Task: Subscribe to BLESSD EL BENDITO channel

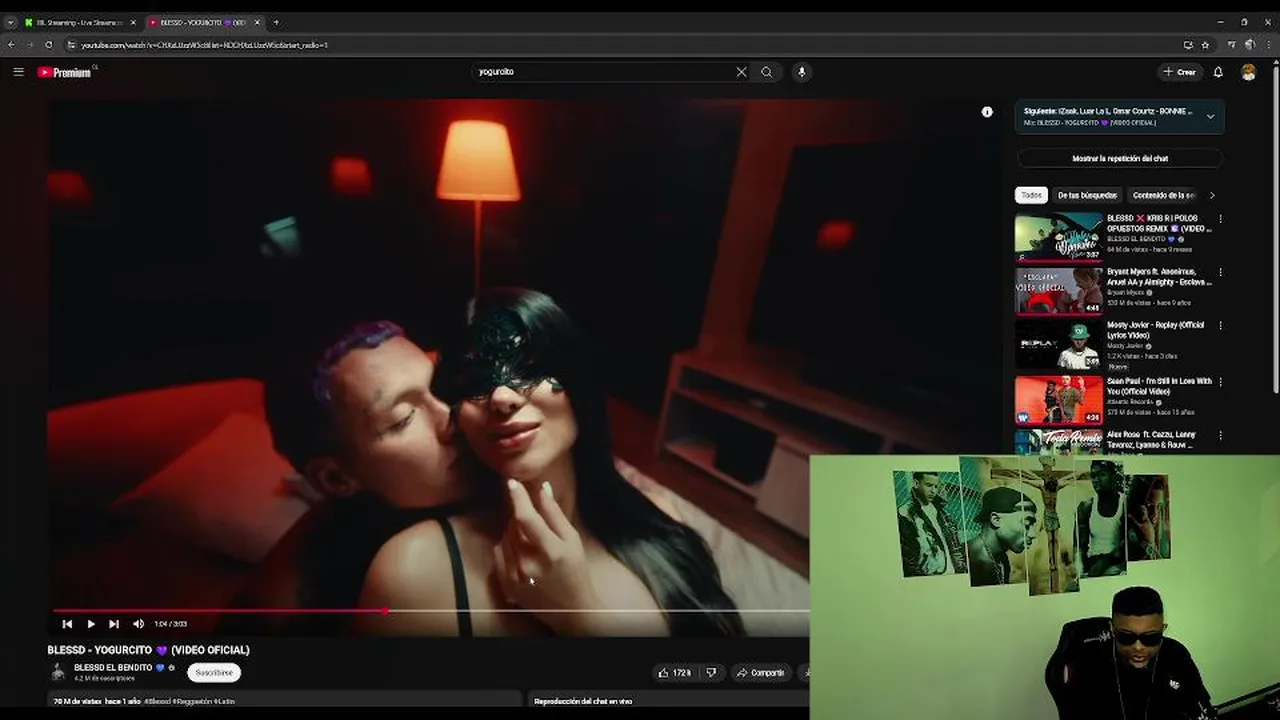Action: click(x=214, y=673)
